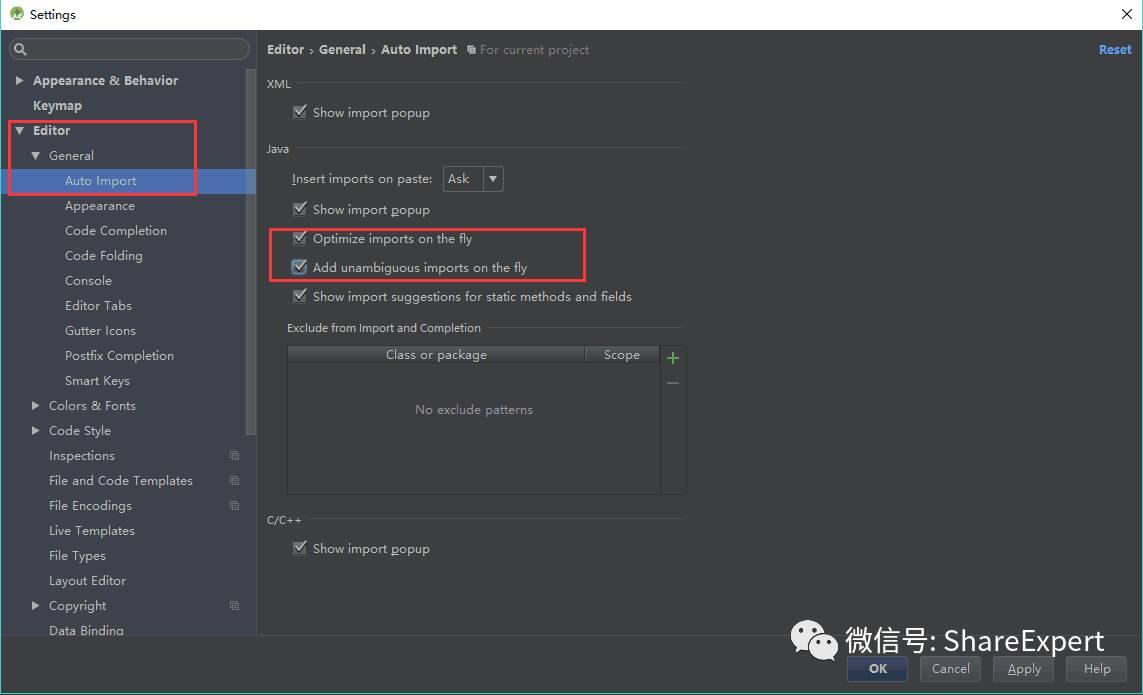This screenshot has height=695, width=1143.
Task: Open Gutter Icons settings
Action: click(x=100, y=330)
